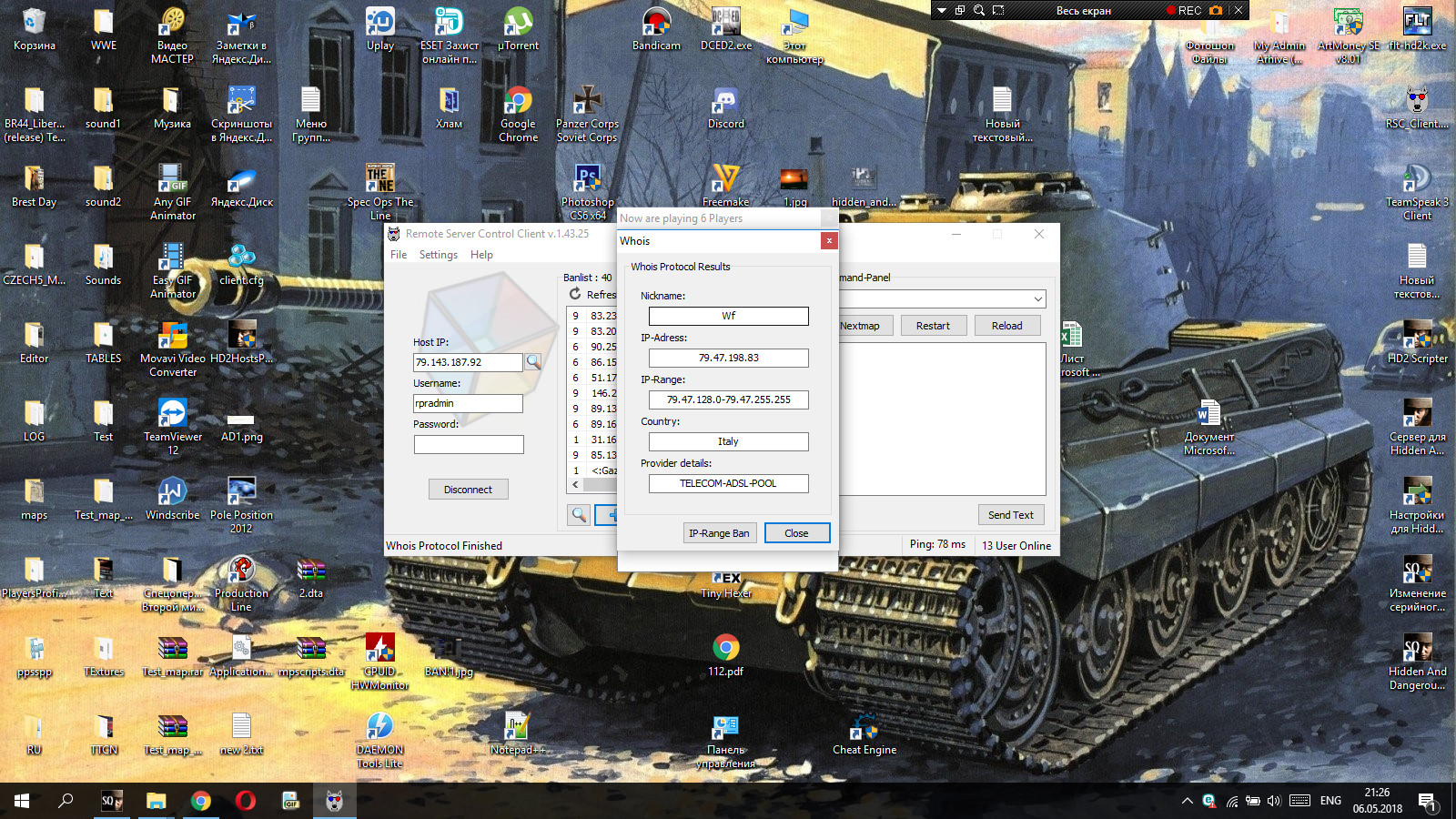1456x819 pixels.
Task: Open the Яндекс.Диск desktop icon
Action: (242, 187)
